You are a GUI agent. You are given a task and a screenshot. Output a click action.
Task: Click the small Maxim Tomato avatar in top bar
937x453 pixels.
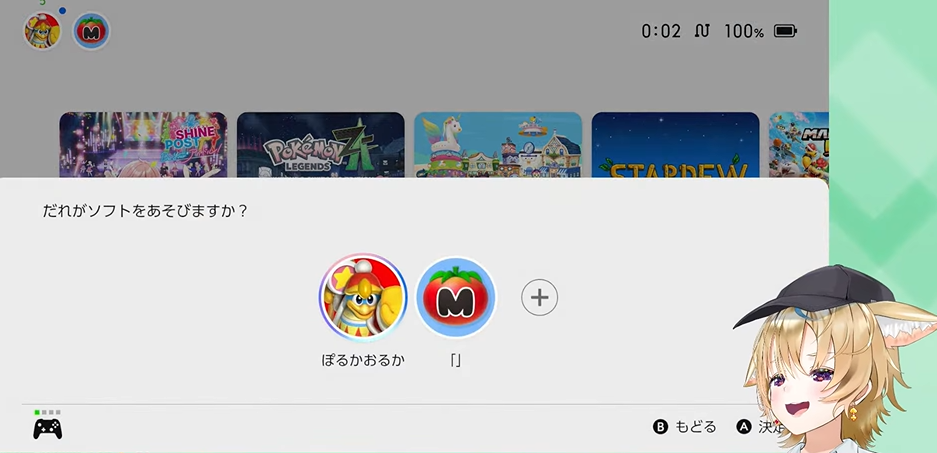pos(91,31)
